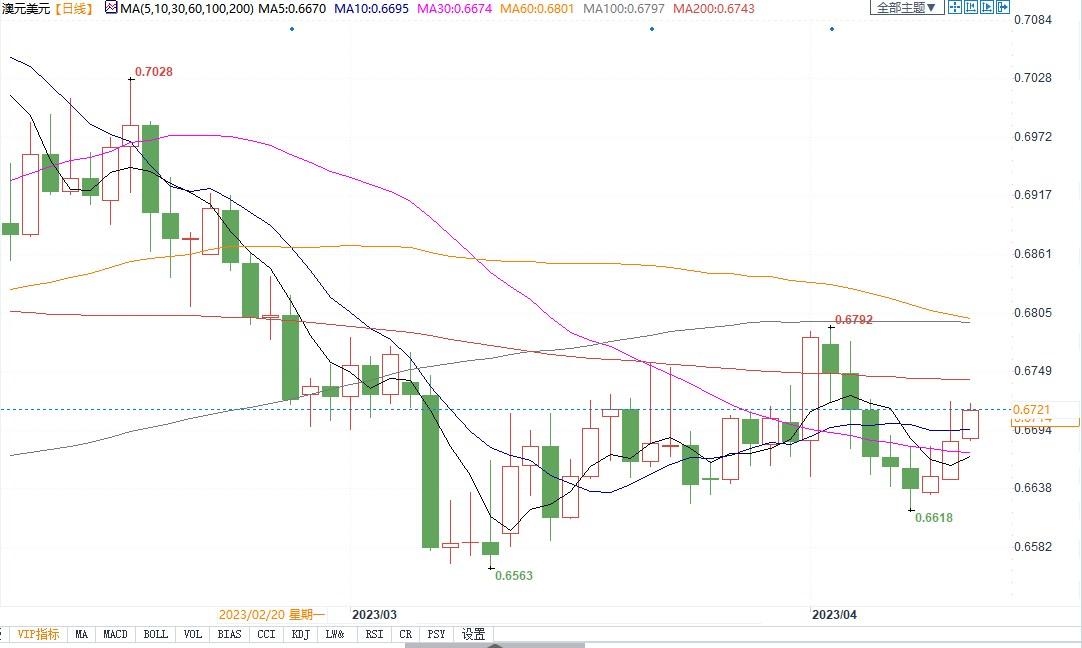Viewport: 1082px width, 648px height.
Task: Switch to the MACD indicator tab
Action: (x=116, y=634)
